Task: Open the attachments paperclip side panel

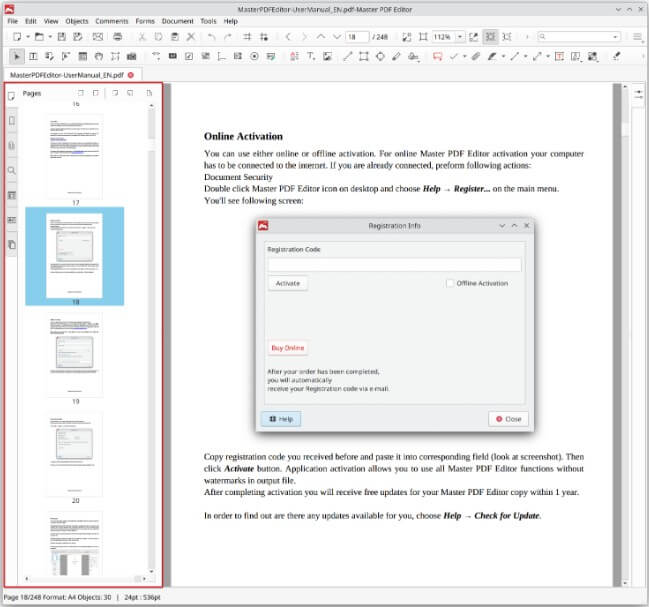Action: (12, 145)
